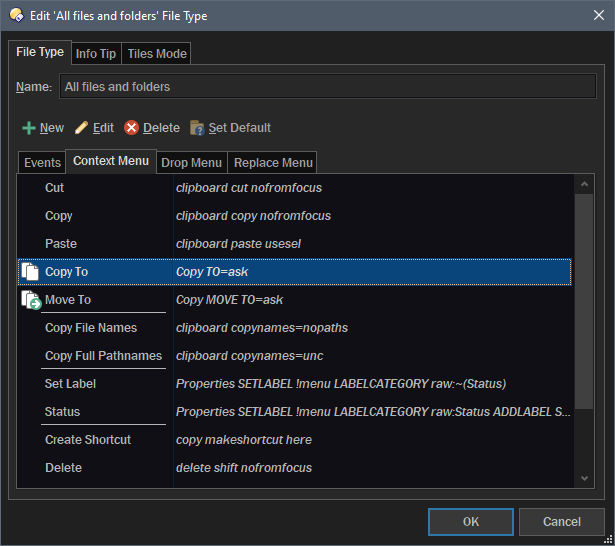Select the Paste context menu entry
Image resolution: width=615 pixels, height=546 pixels.
click(x=61, y=244)
